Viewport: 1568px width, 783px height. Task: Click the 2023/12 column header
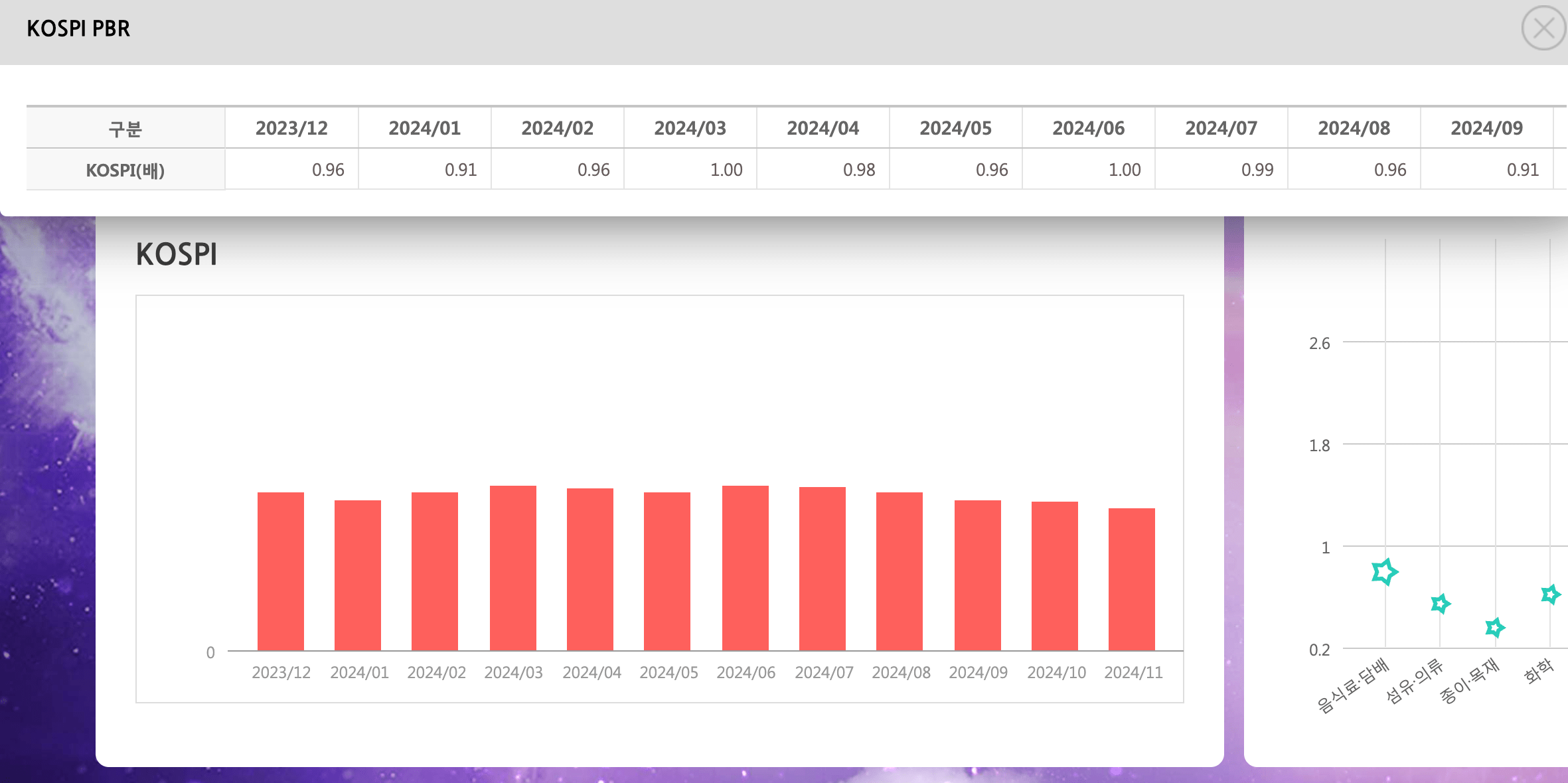click(292, 128)
